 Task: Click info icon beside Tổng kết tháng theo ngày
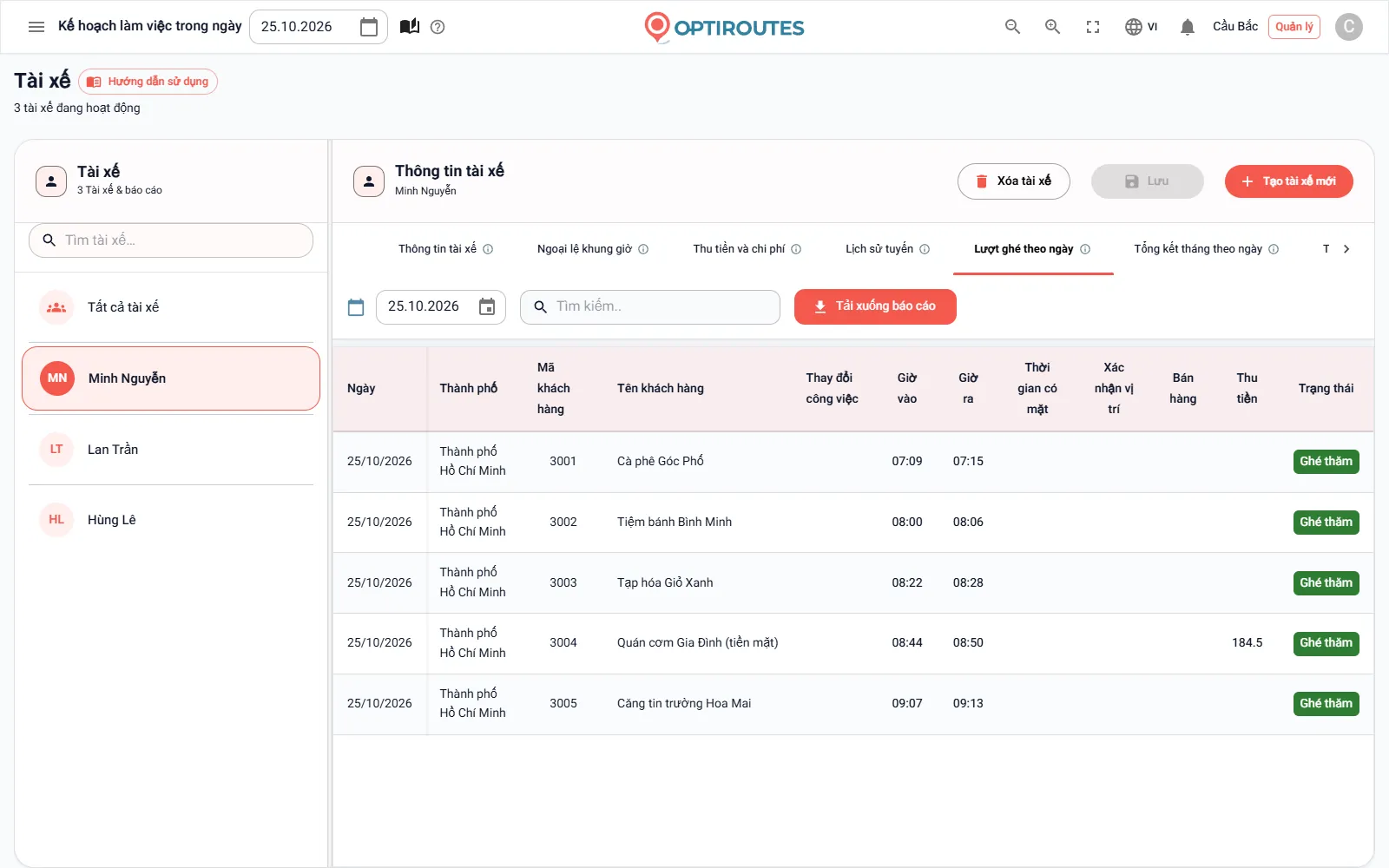click(x=1274, y=249)
